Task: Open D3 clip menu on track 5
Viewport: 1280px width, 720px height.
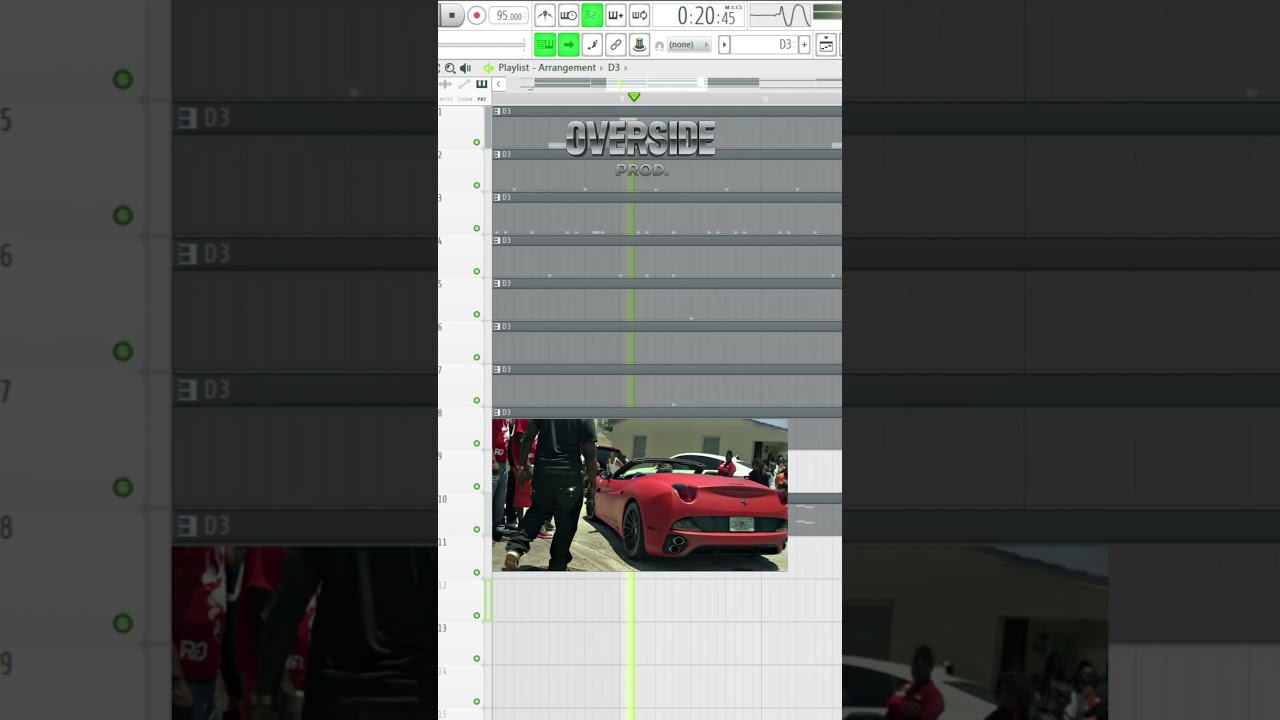Action: tap(497, 283)
